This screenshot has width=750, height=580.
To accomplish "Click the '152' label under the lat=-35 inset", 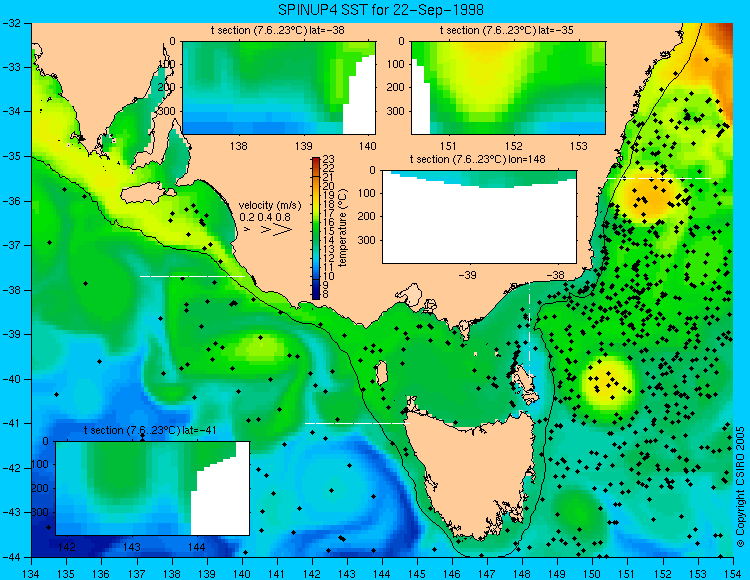I will [514, 146].
